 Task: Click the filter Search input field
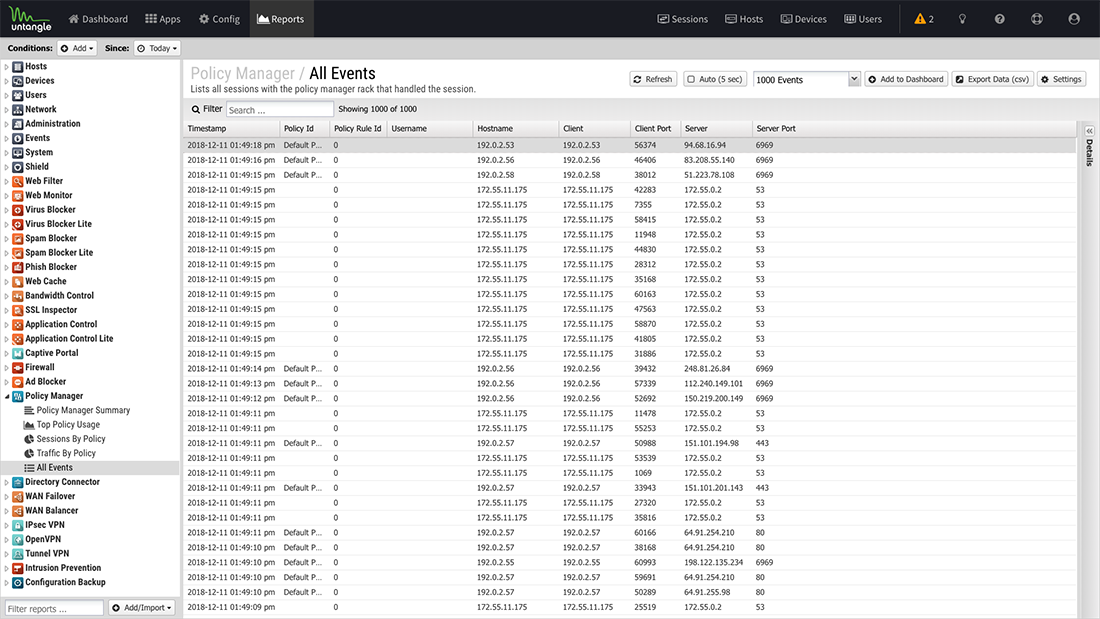[x=279, y=109]
